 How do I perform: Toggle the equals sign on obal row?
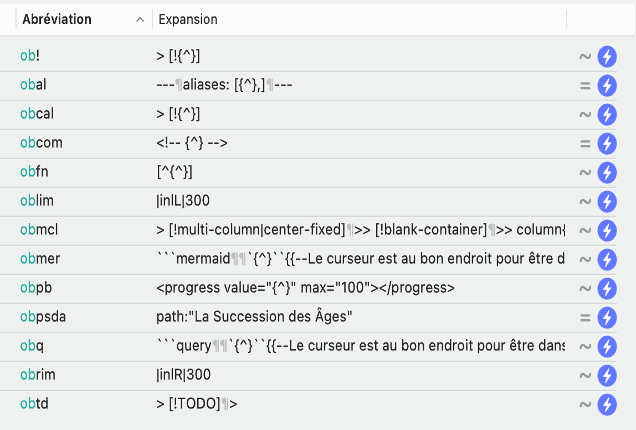(585, 86)
